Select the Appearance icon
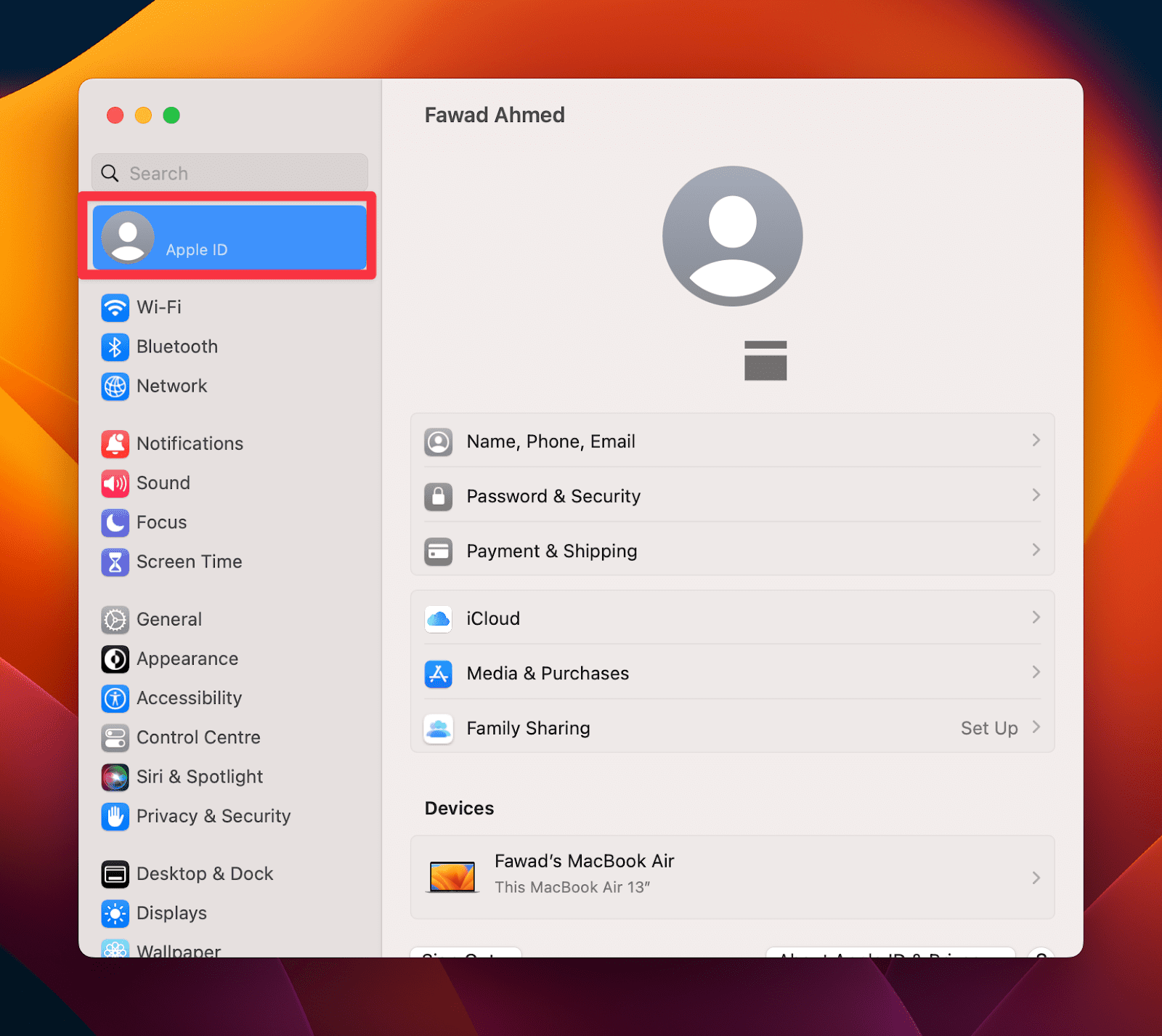 (115, 659)
